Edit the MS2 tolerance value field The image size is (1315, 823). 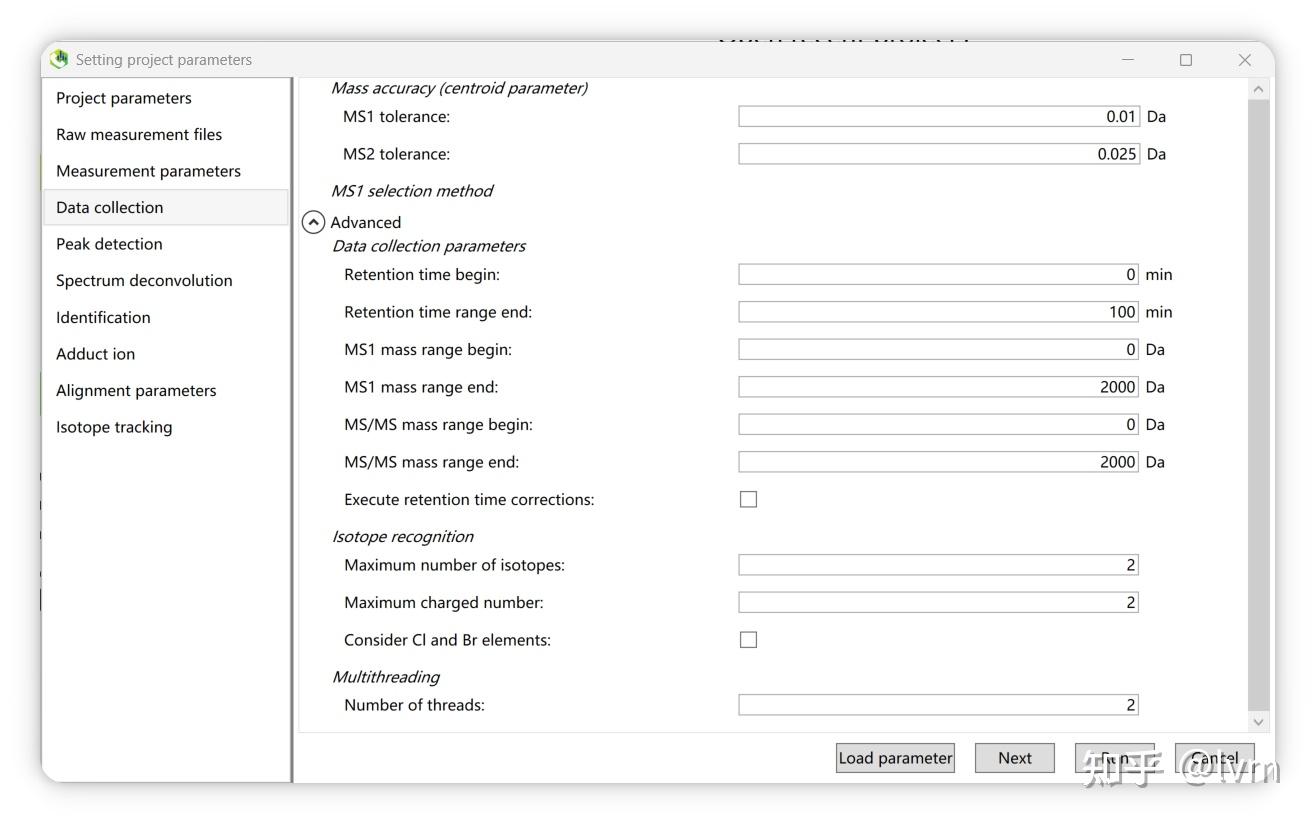click(x=938, y=154)
